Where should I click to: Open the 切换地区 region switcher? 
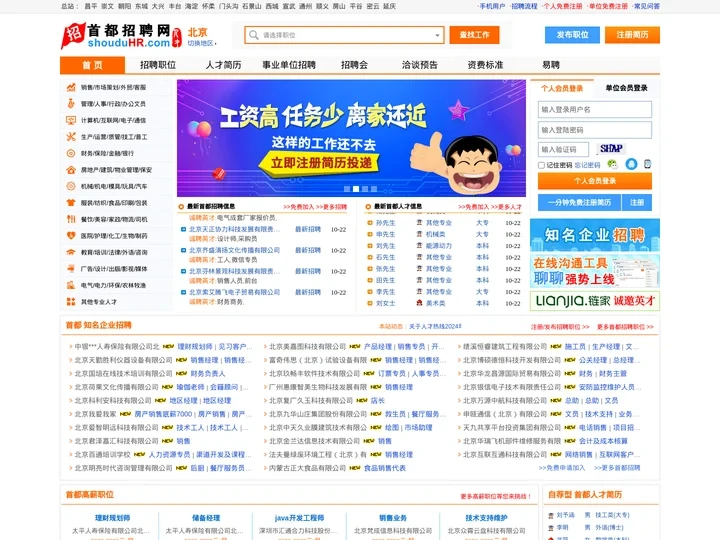[x=202, y=43]
